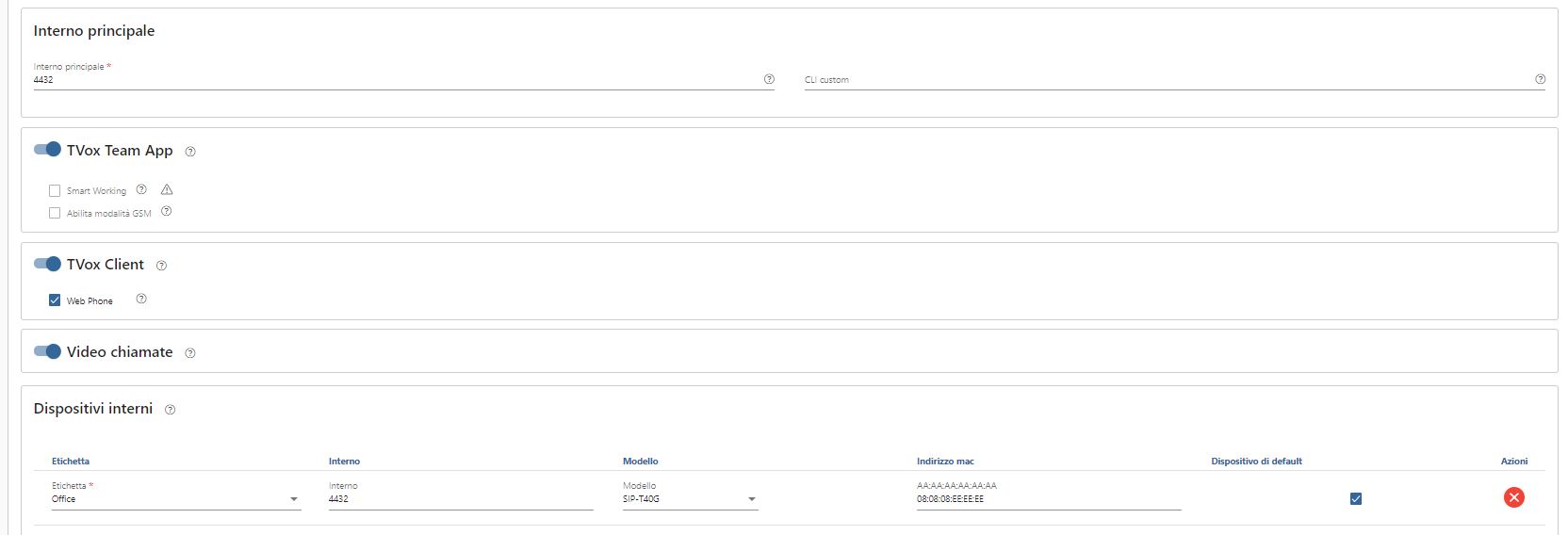The image size is (1568, 535).
Task: Open the Modello dropdown showing SIP-T40G
Action: (x=691, y=499)
